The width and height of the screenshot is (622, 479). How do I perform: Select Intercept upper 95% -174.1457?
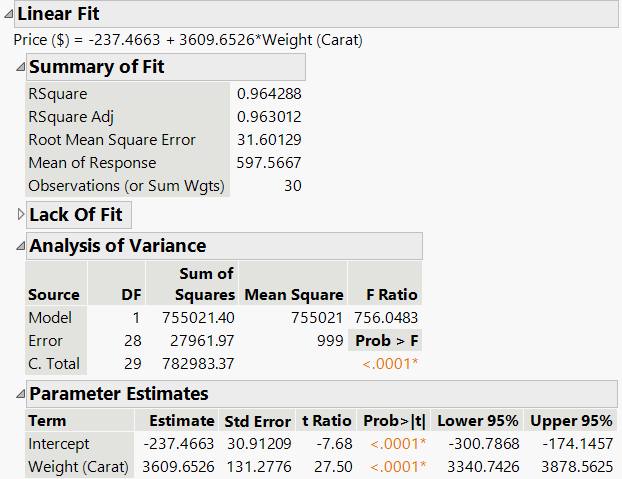(x=577, y=444)
